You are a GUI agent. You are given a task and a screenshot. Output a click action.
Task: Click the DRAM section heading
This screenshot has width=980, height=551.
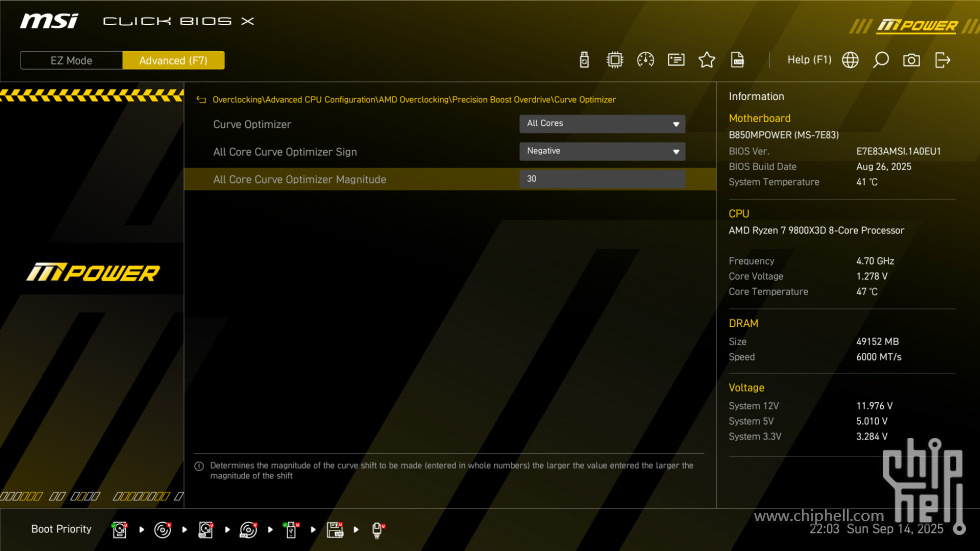coord(743,324)
